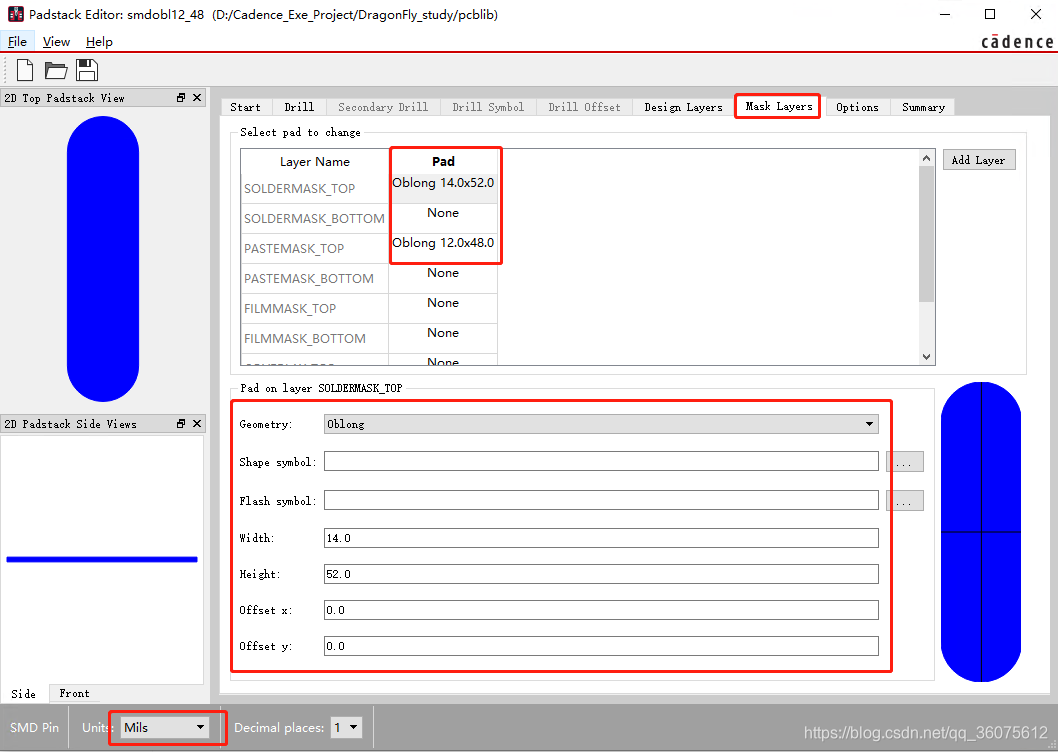The image size is (1058, 752).
Task: Browse for Shape symbol with ellipsis button
Action: [x=904, y=462]
